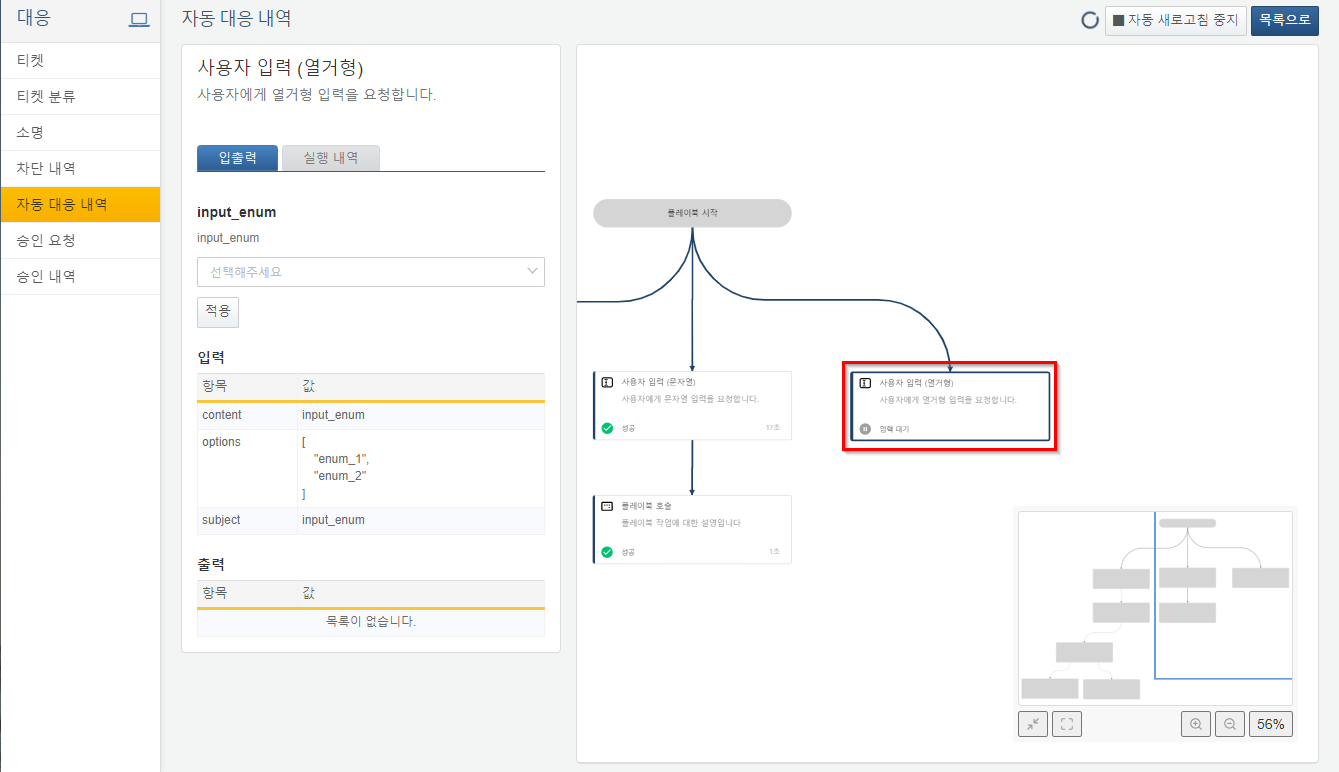Click the 항목 header in 입력 table

(215, 386)
